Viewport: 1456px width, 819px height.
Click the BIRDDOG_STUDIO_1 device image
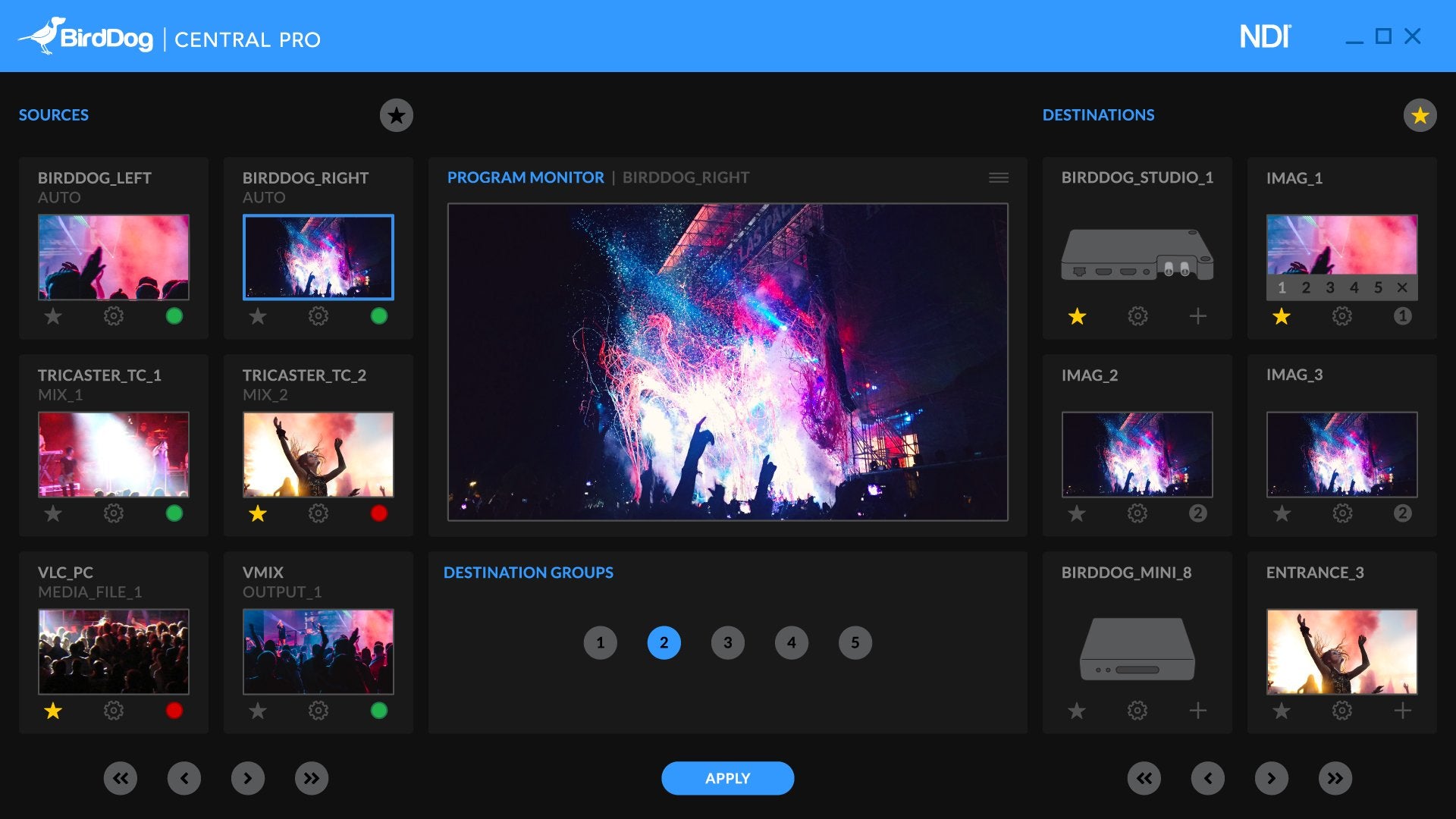(x=1137, y=255)
